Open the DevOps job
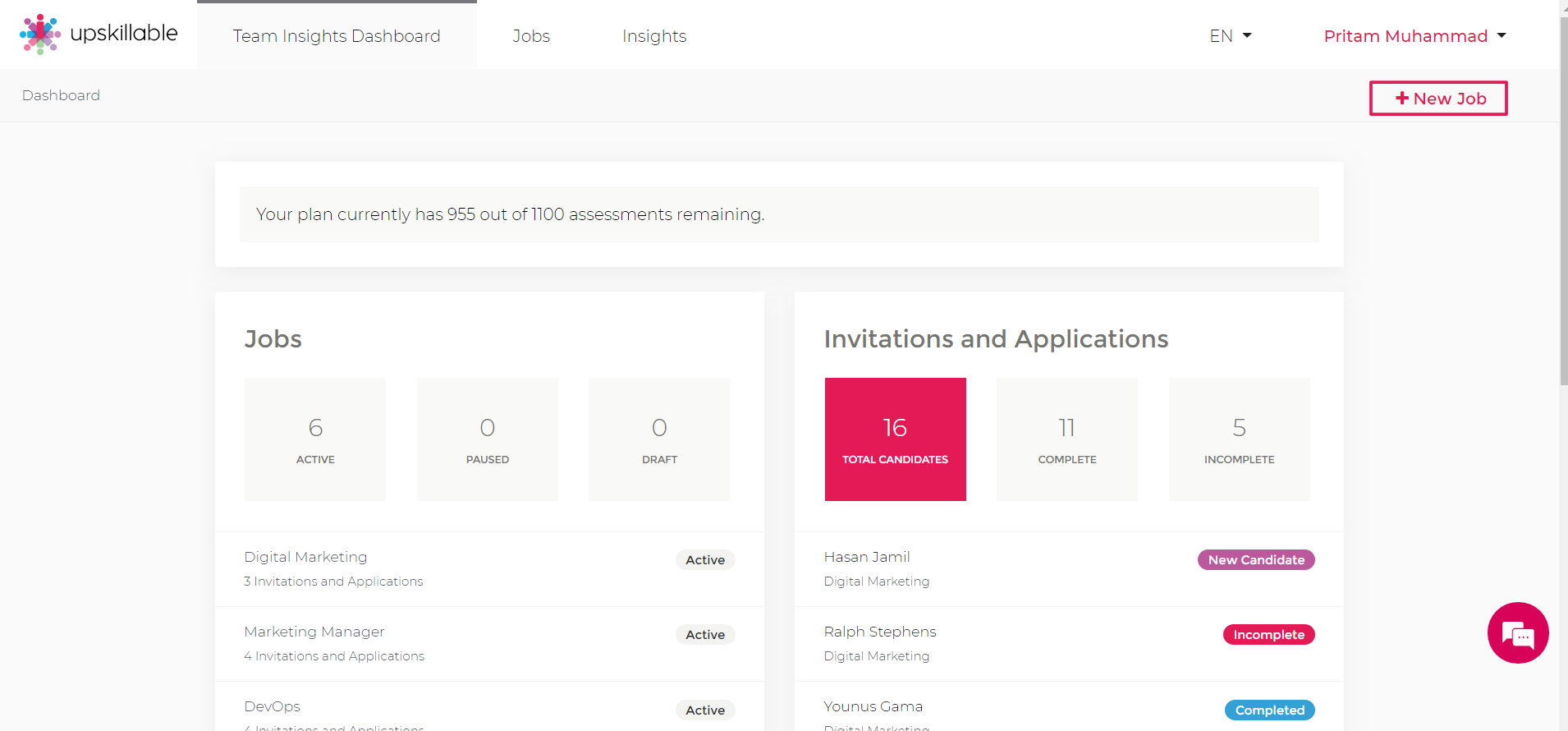 273,706
